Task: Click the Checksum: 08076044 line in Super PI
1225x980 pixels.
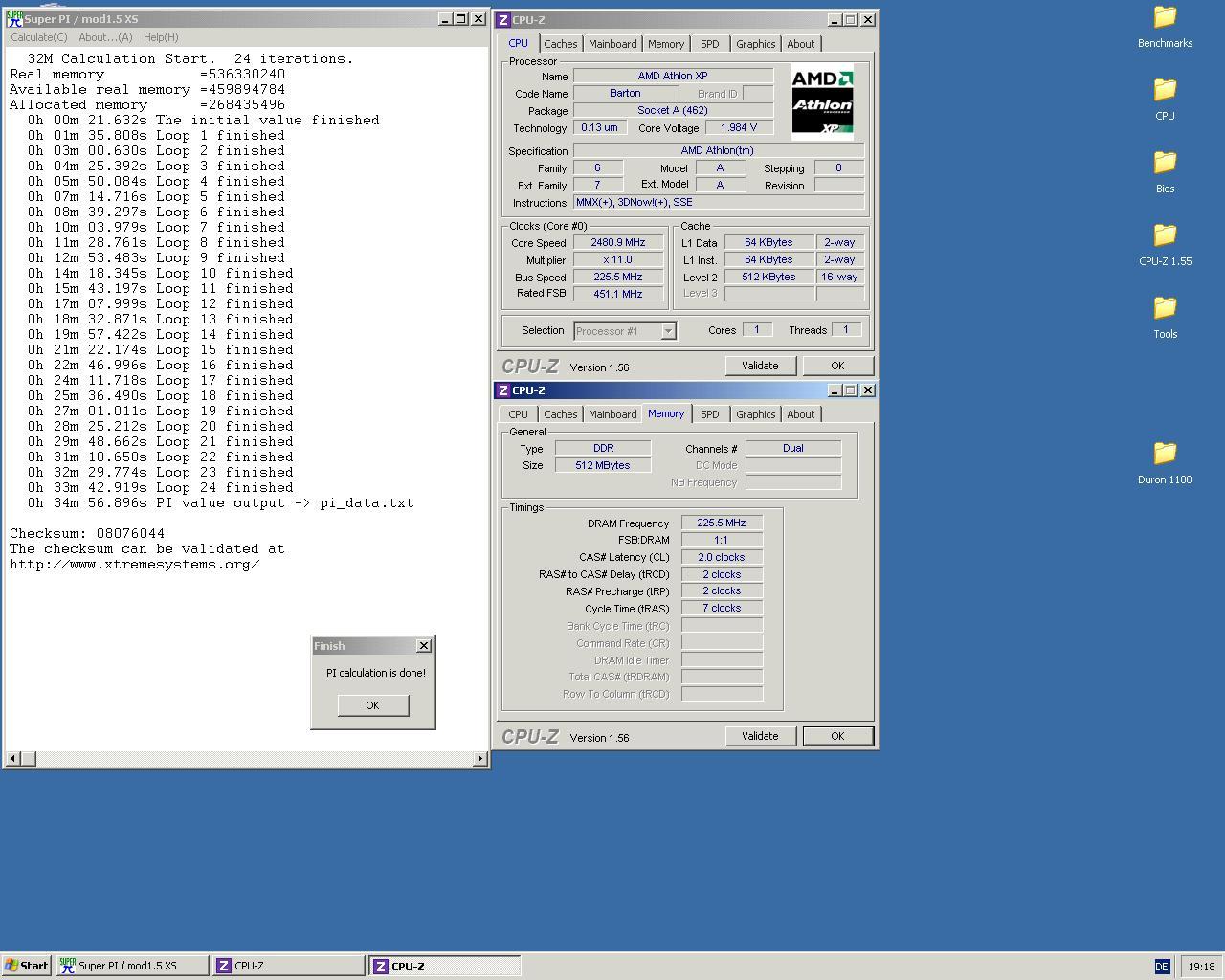Action: pyautogui.click(x=87, y=533)
